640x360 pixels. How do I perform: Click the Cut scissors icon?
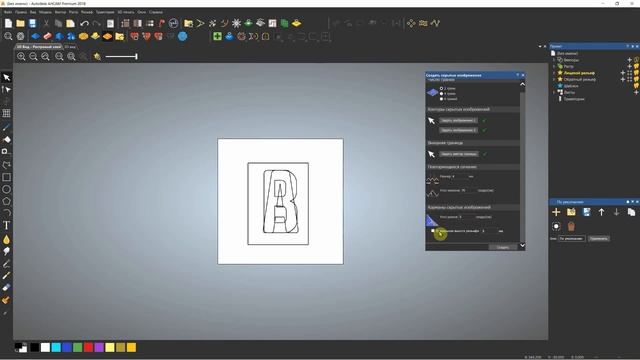point(46,23)
